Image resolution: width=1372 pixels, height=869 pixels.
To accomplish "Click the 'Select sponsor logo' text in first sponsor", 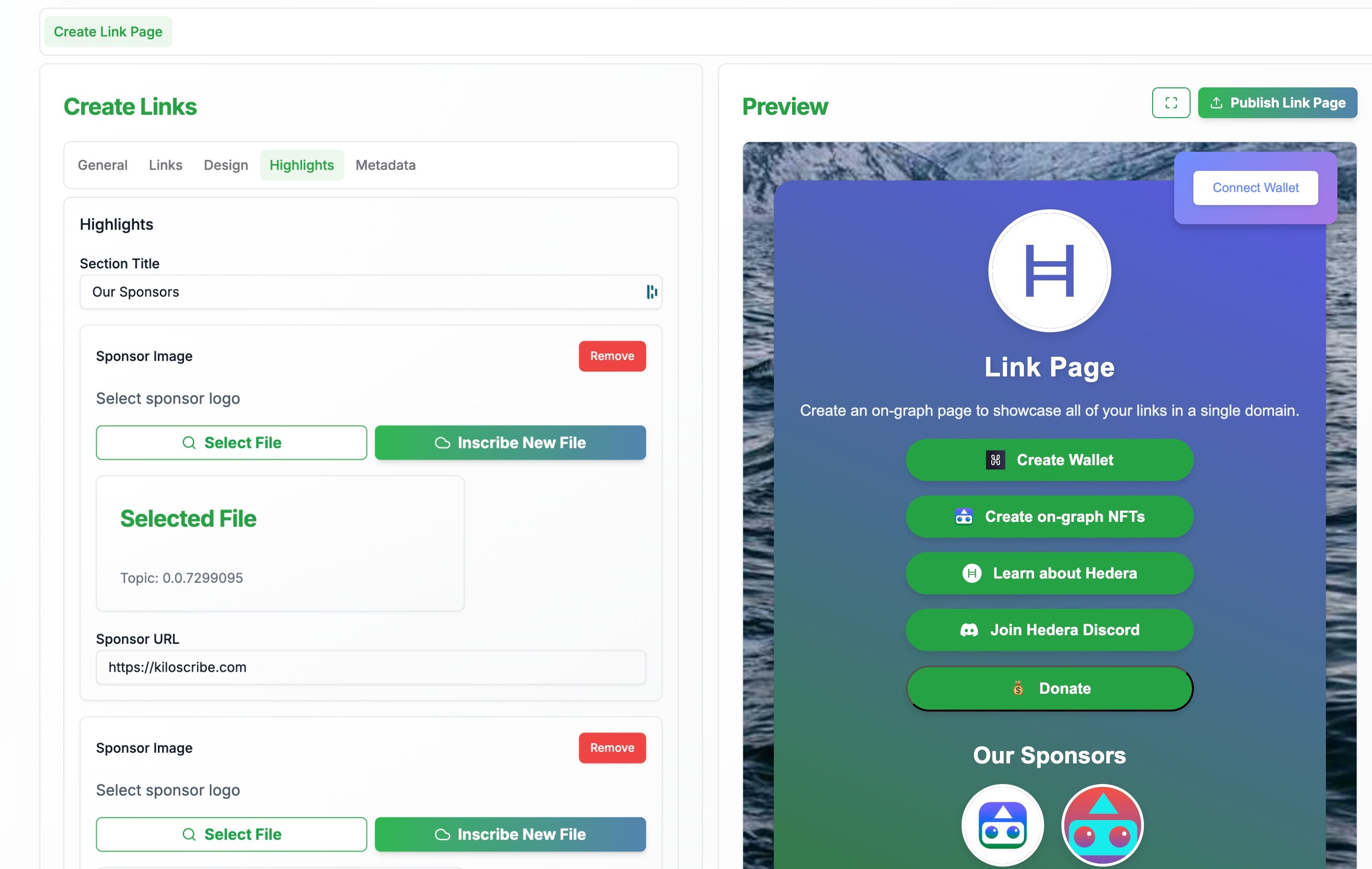I will [x=168, y=398].
